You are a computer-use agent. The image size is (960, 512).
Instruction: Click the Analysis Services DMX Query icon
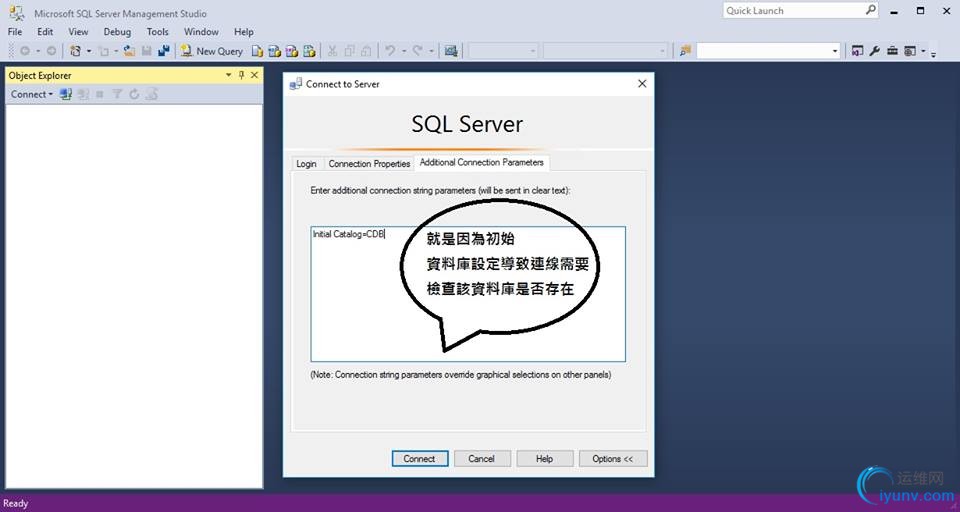pyautogui.click(x=292, y=51)
